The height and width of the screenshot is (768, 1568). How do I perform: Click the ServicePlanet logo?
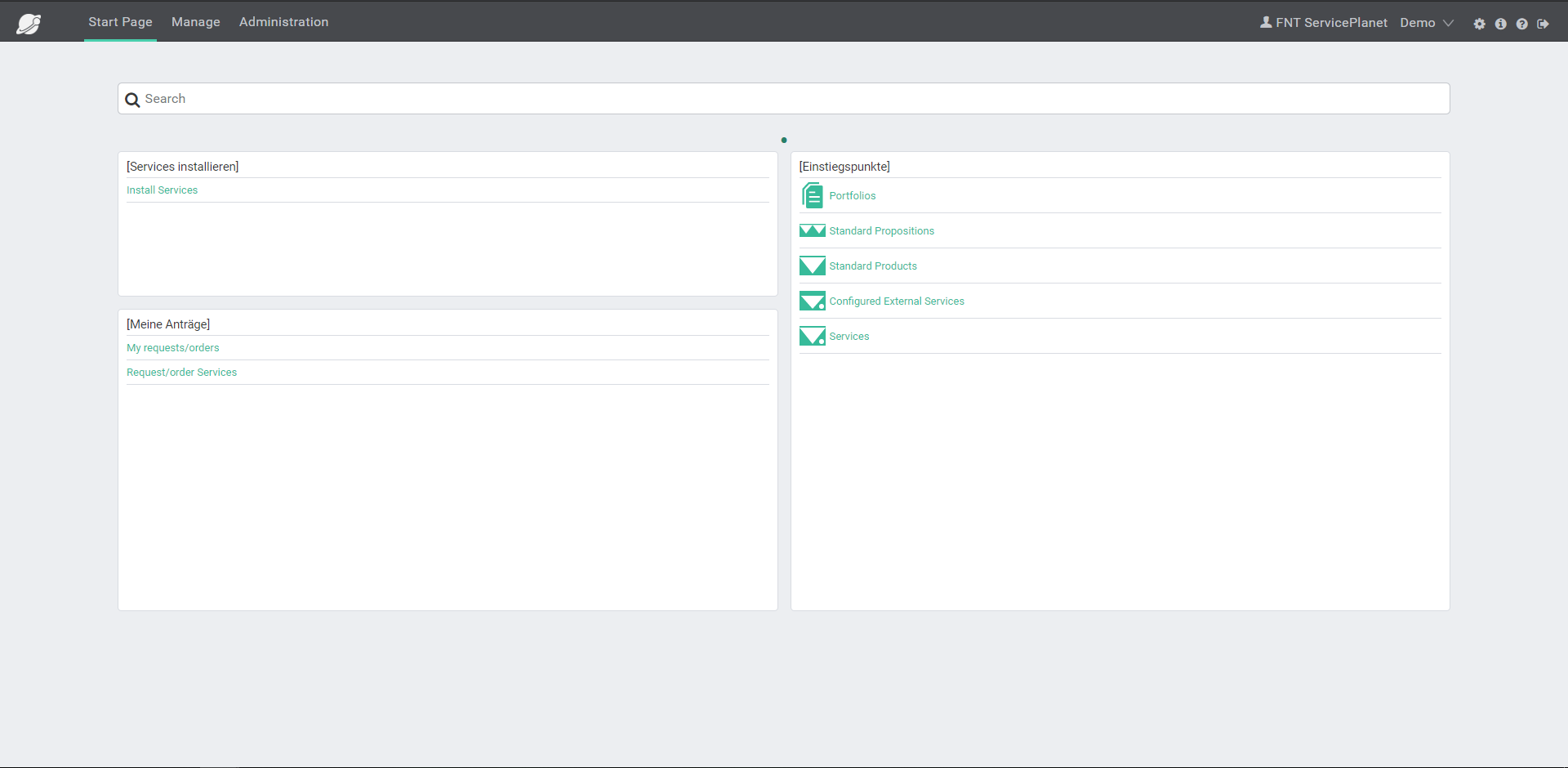tap(29, 21)
